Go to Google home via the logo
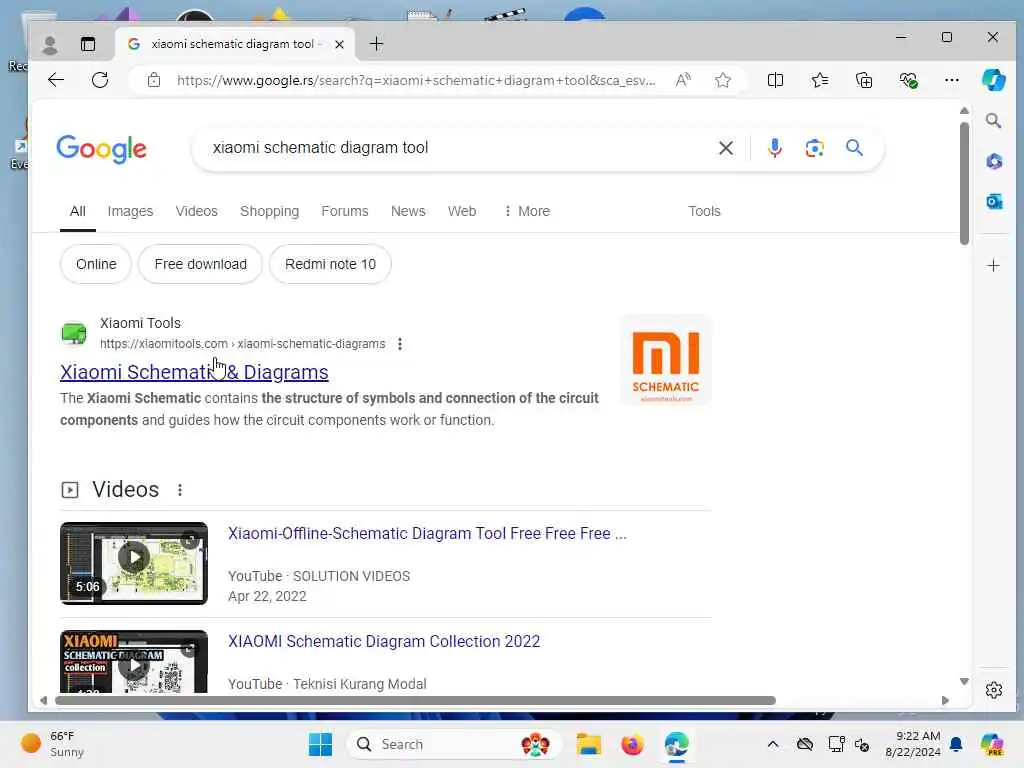Image resolution: width=1024 pixels, height=768 pixels. pos(101,149)
